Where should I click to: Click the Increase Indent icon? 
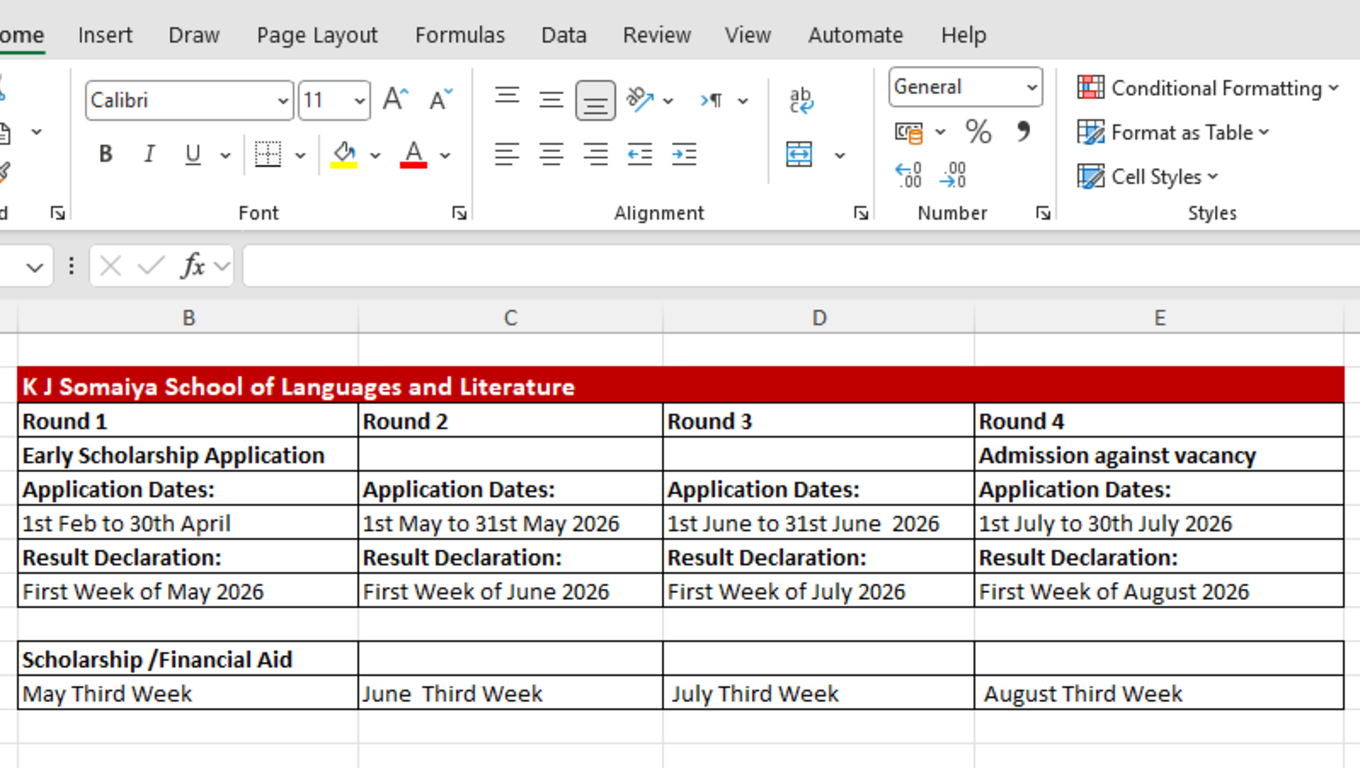tap(684, 154)
